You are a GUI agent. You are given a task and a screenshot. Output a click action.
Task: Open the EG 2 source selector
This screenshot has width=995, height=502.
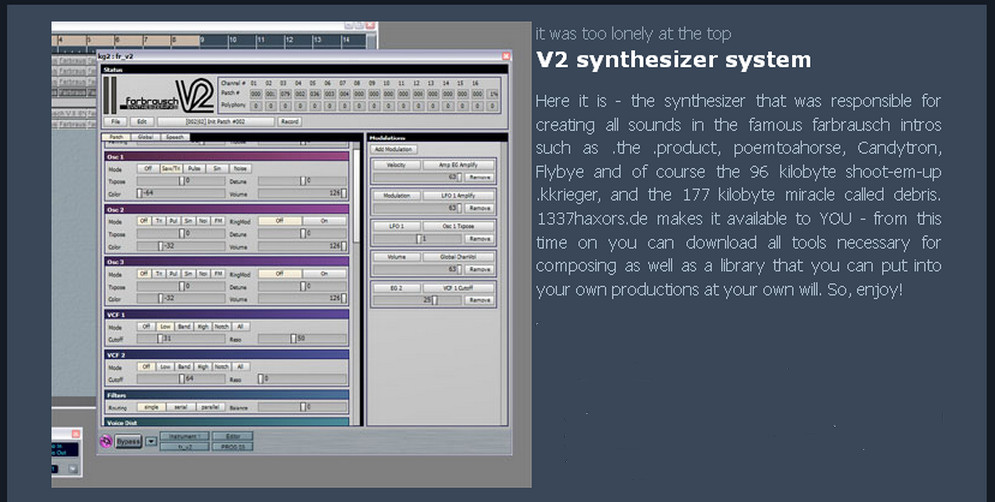(396, 287)
